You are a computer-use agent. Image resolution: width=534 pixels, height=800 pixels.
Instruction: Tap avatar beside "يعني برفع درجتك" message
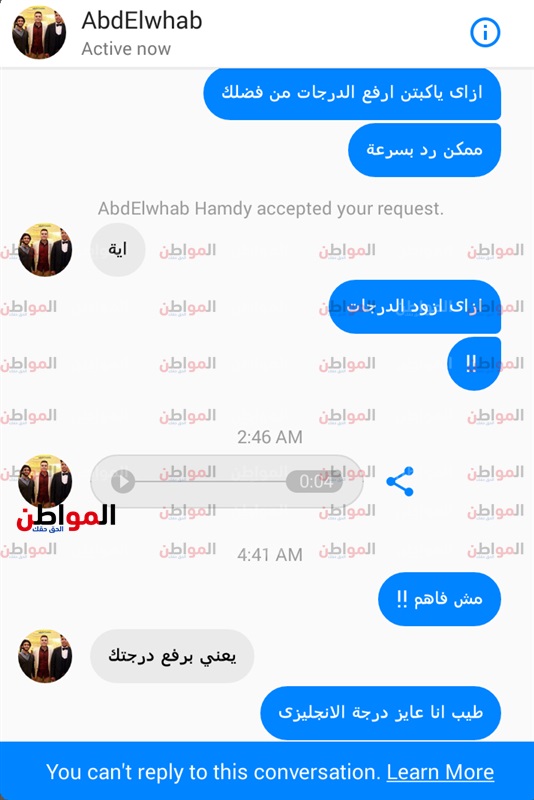point(45,656)
